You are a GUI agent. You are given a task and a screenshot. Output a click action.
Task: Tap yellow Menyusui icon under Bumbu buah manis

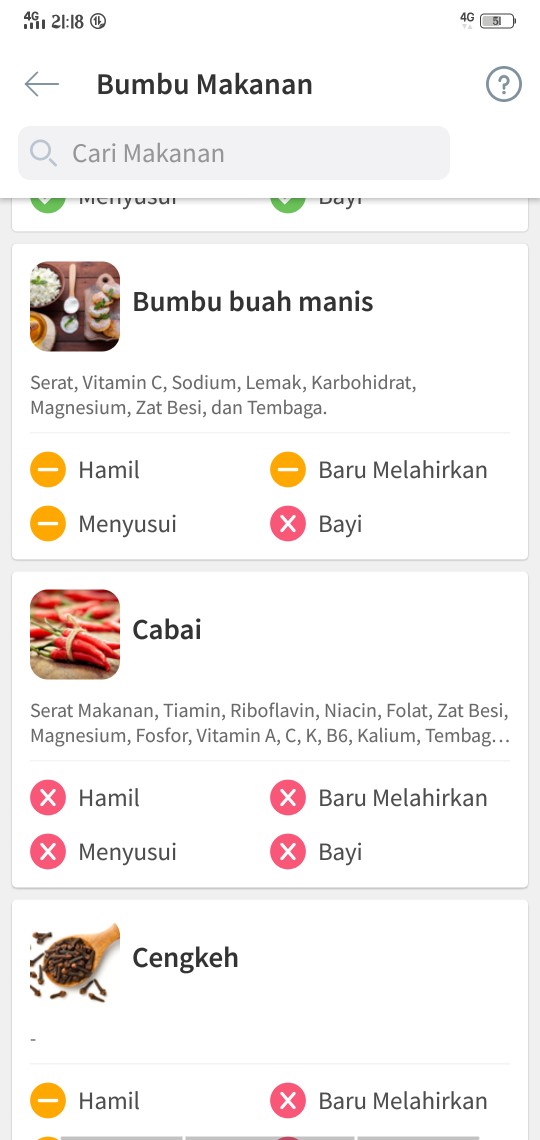48,523
